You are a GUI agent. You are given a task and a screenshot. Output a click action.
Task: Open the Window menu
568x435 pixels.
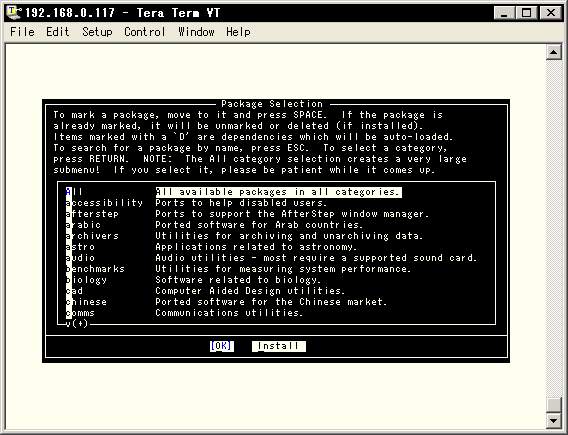point(196,32)
